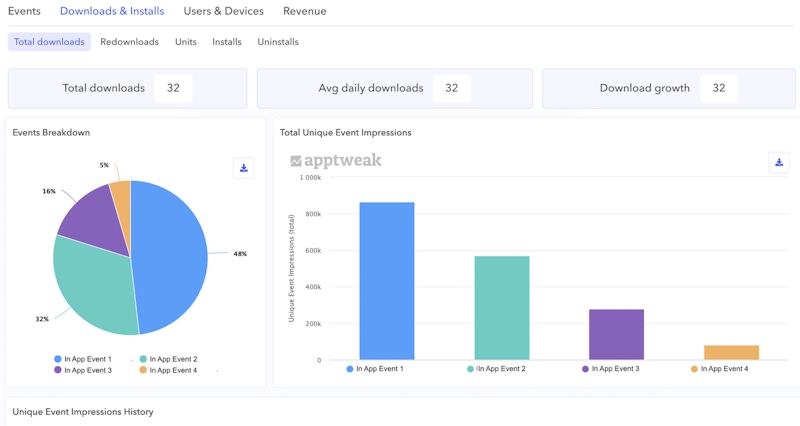Image resolution: width=800 pixels, height=426 pixels.
Task: Click the purple In App Event 3 bar
Action: pyautogui.click(x=616, y=334)
